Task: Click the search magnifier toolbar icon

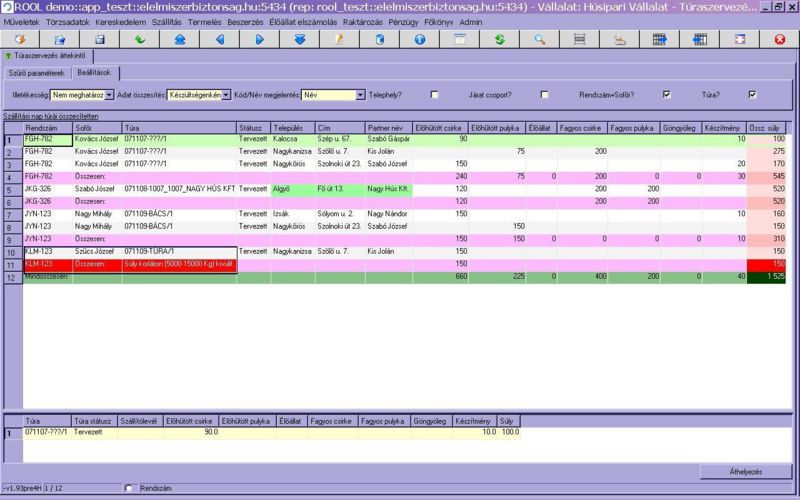Action: coord(539,39)
